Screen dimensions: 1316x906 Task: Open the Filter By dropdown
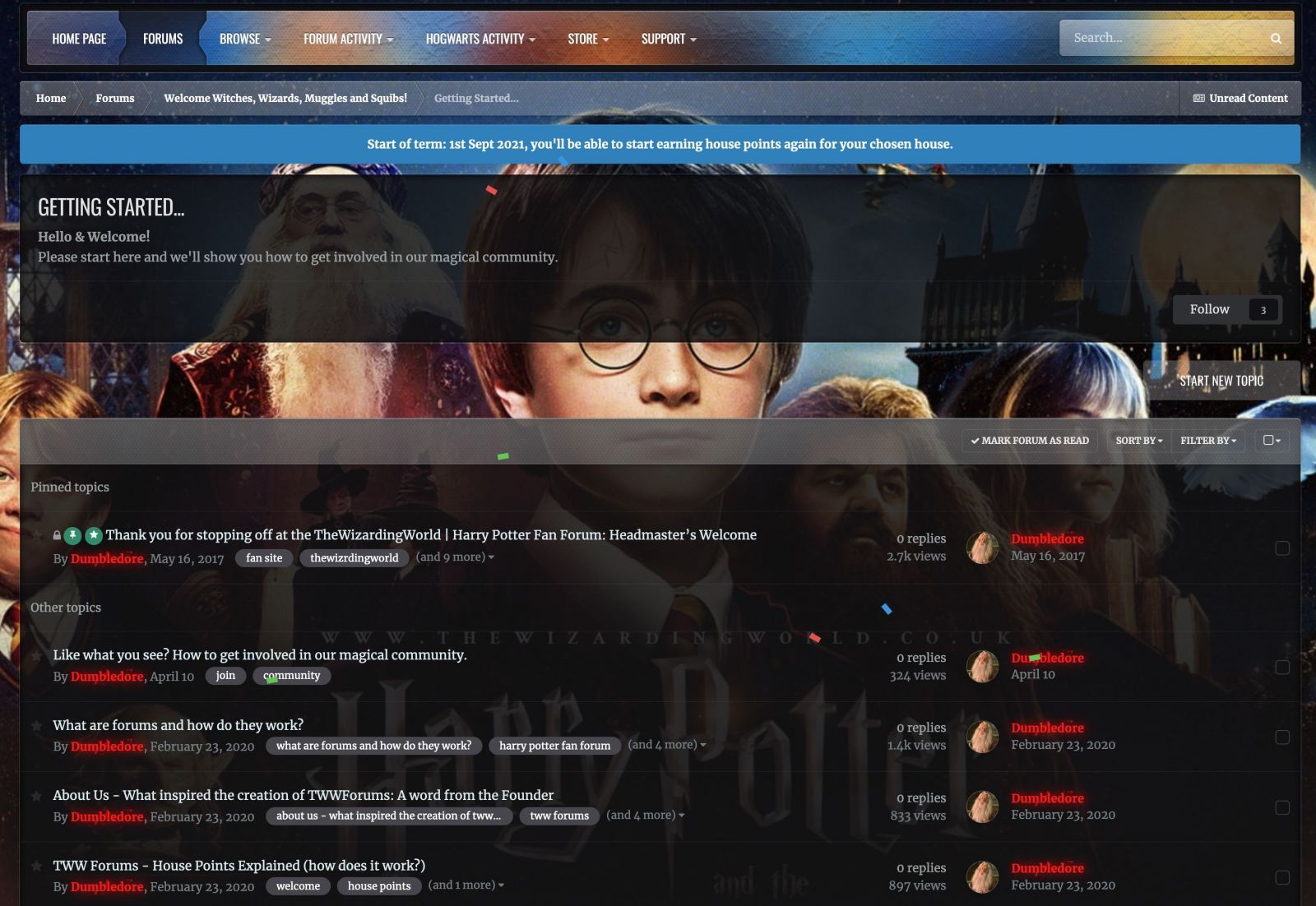1208,441
